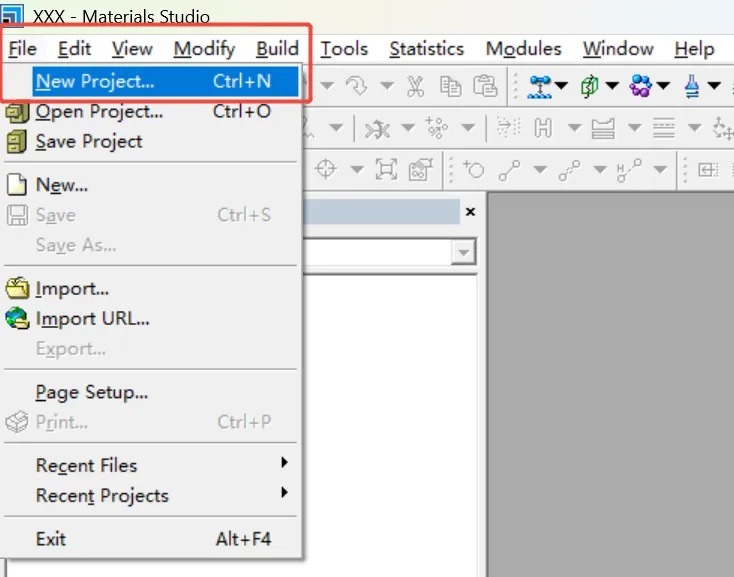Open the Modules menu in menu bar
734x577 pixels.
[x=523, y=49]
